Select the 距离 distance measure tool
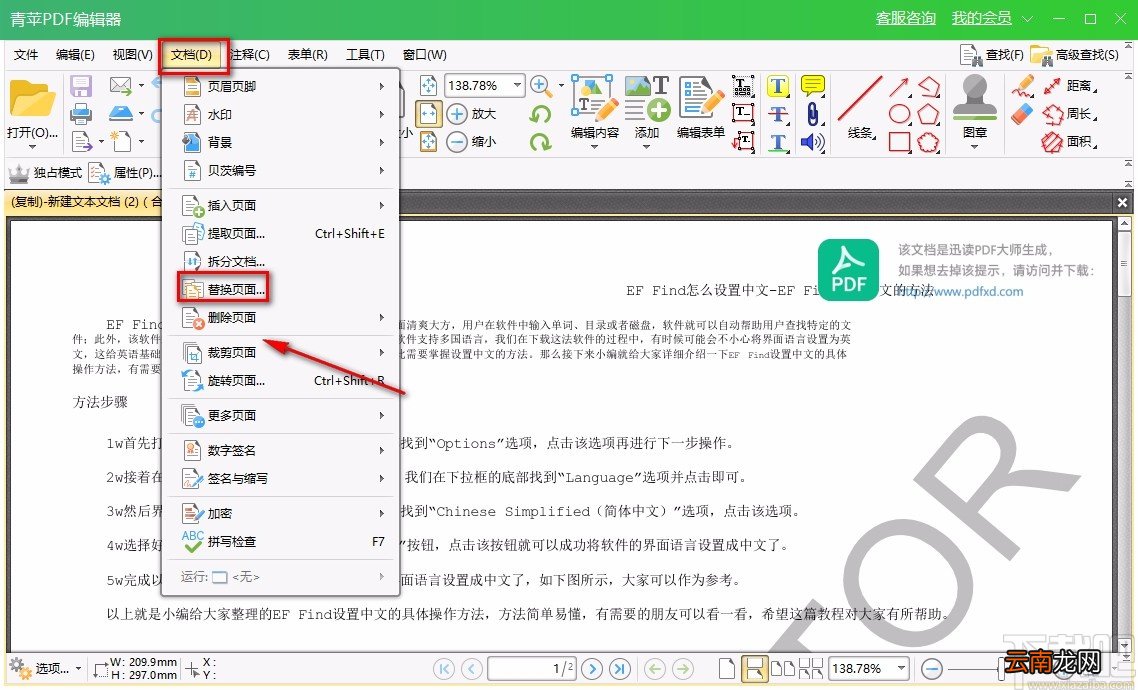 (1071, 86)
